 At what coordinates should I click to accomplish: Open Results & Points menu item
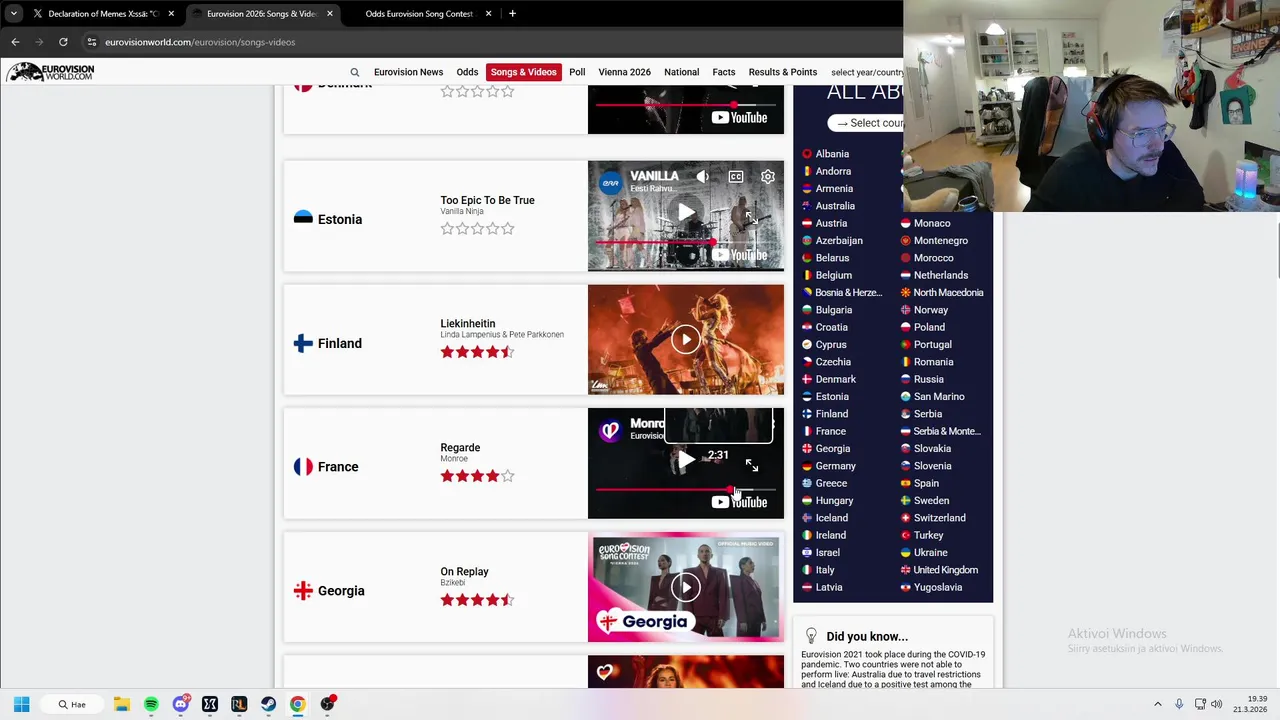783,72
